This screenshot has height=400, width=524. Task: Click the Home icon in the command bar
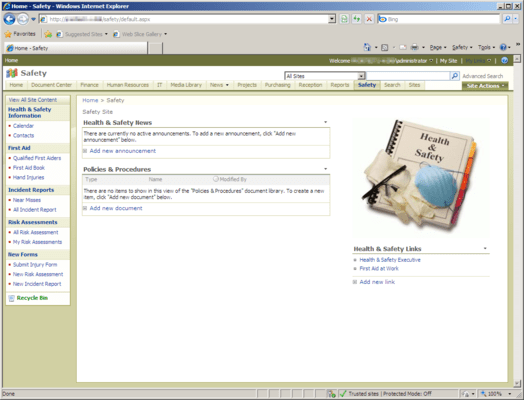click(x=367, y=47)
